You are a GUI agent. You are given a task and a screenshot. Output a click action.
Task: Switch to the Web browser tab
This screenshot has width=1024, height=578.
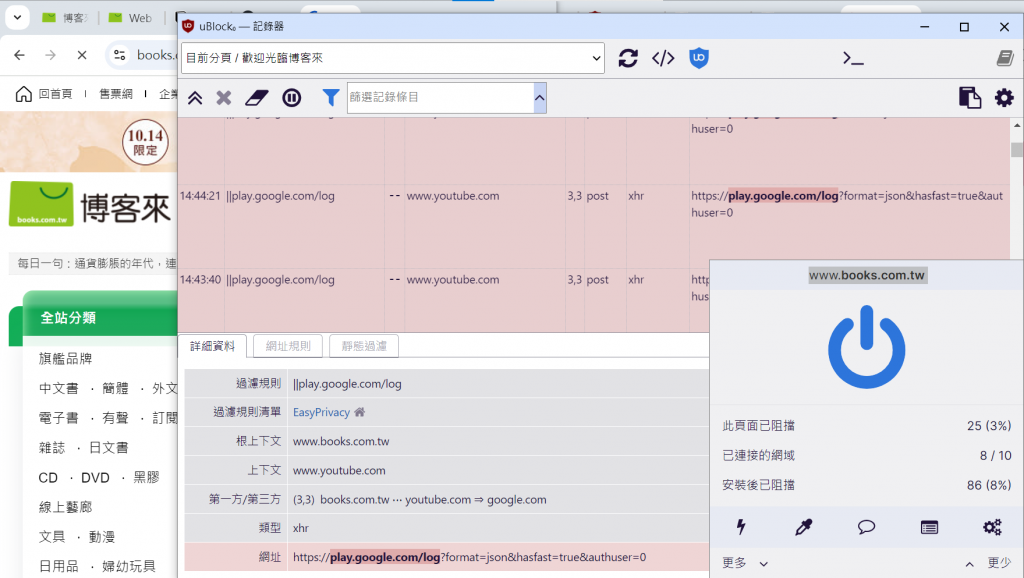131,18
